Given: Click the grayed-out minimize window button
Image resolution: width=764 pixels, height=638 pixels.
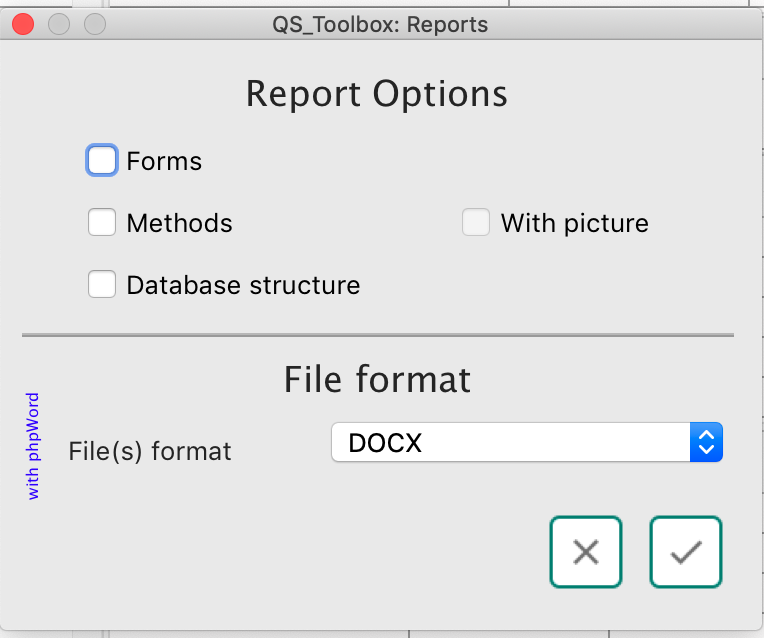Looking at the screenshot, I should [59, 24].
